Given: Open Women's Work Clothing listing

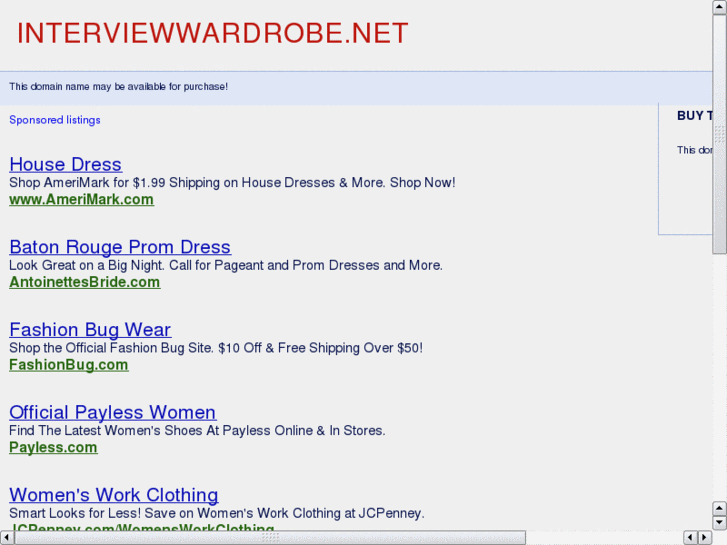Looking at the screenshot, I should click(x=114, y=495).
